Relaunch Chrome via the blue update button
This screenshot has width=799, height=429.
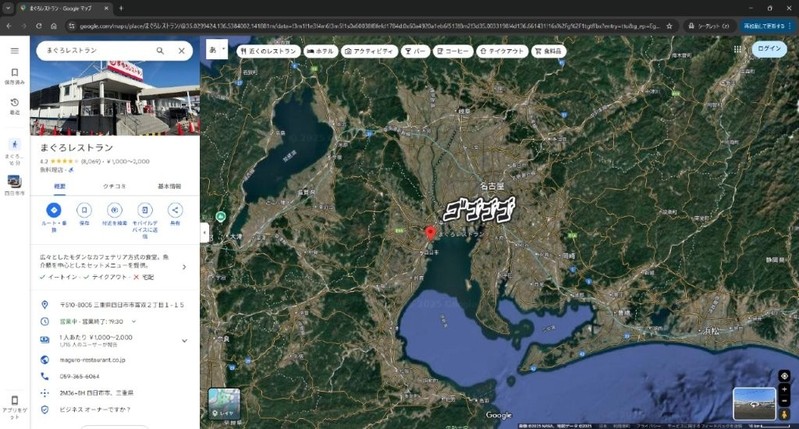point(767,26)
